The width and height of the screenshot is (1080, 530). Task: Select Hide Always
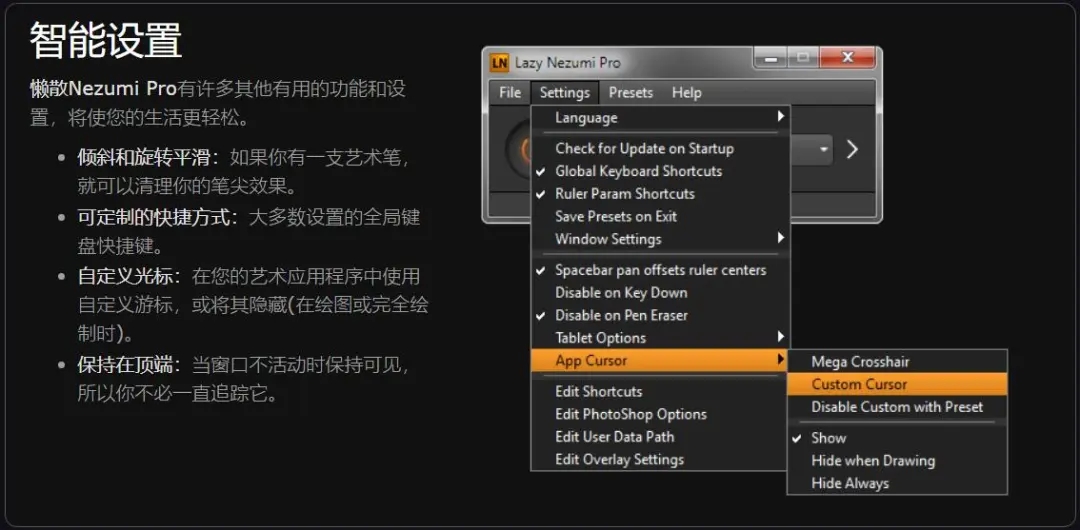pos(897,483)
